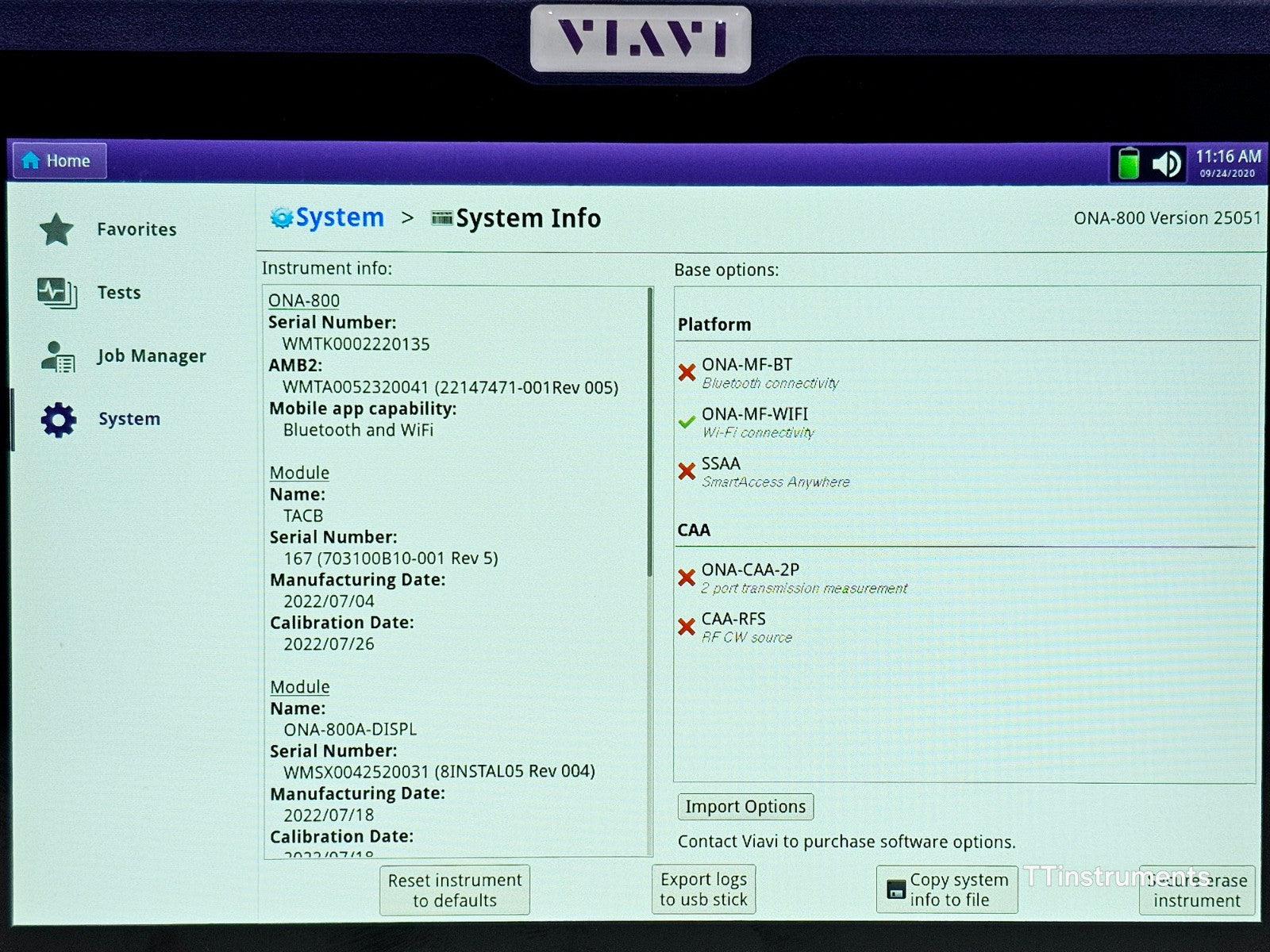Click the Favorites star icon
The image size is (1270, 952).
pos(56,229)
